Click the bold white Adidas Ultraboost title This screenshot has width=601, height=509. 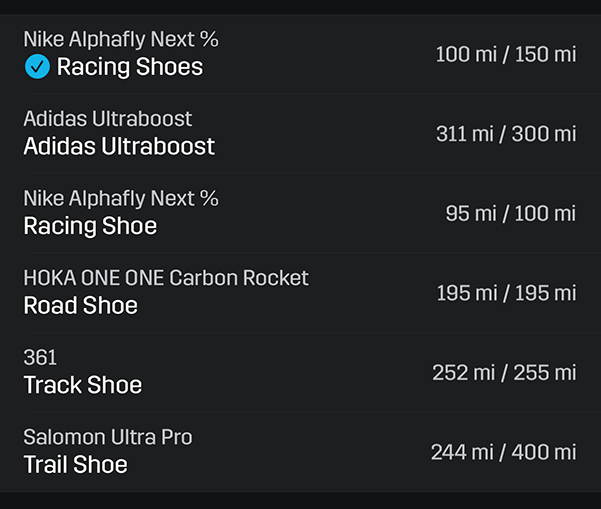119,146
